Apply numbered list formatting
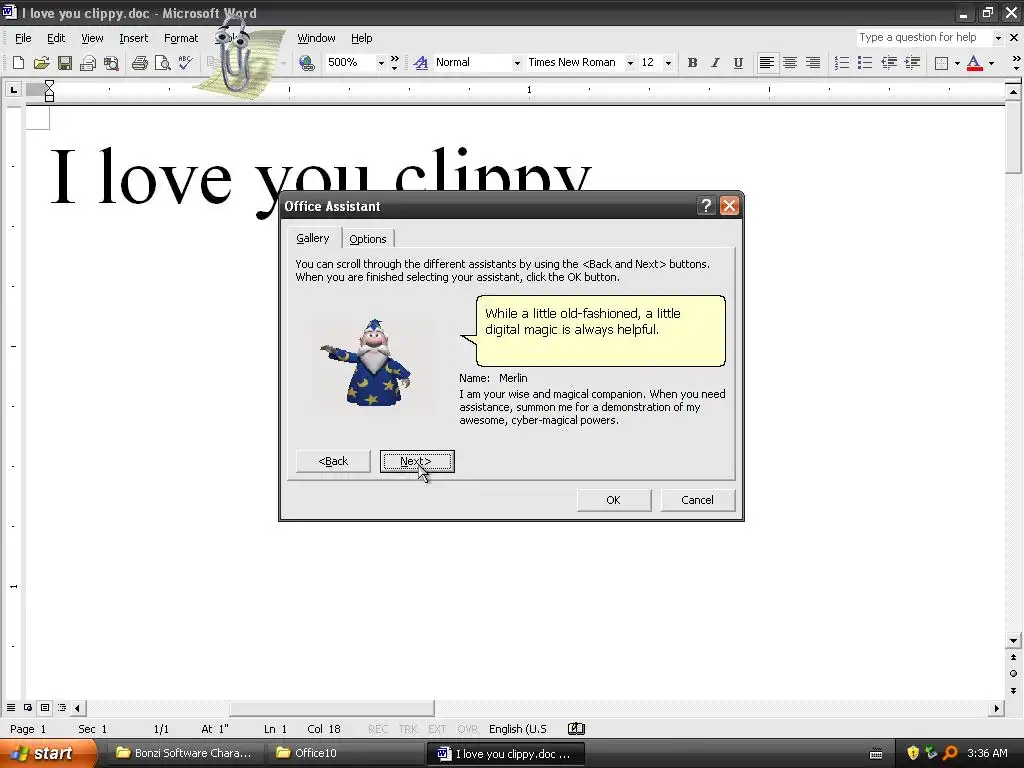The width and height of the screenshot is (1024, 768). 842,63
